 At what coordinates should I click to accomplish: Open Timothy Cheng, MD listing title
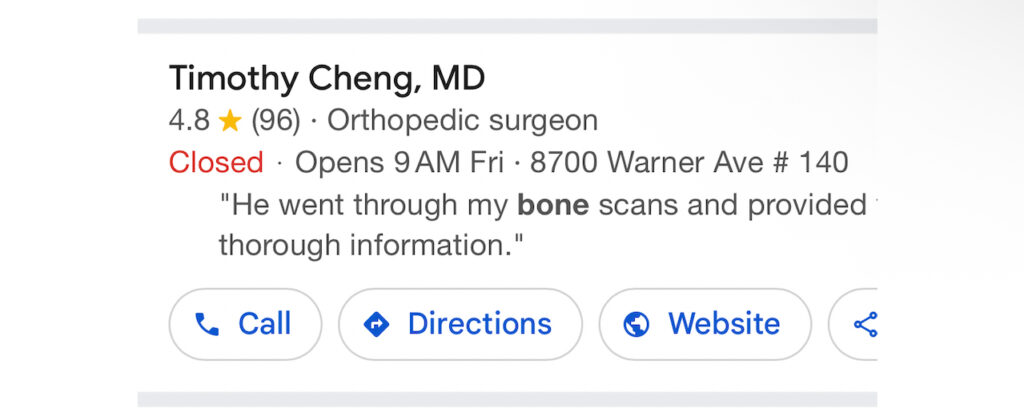327,78
